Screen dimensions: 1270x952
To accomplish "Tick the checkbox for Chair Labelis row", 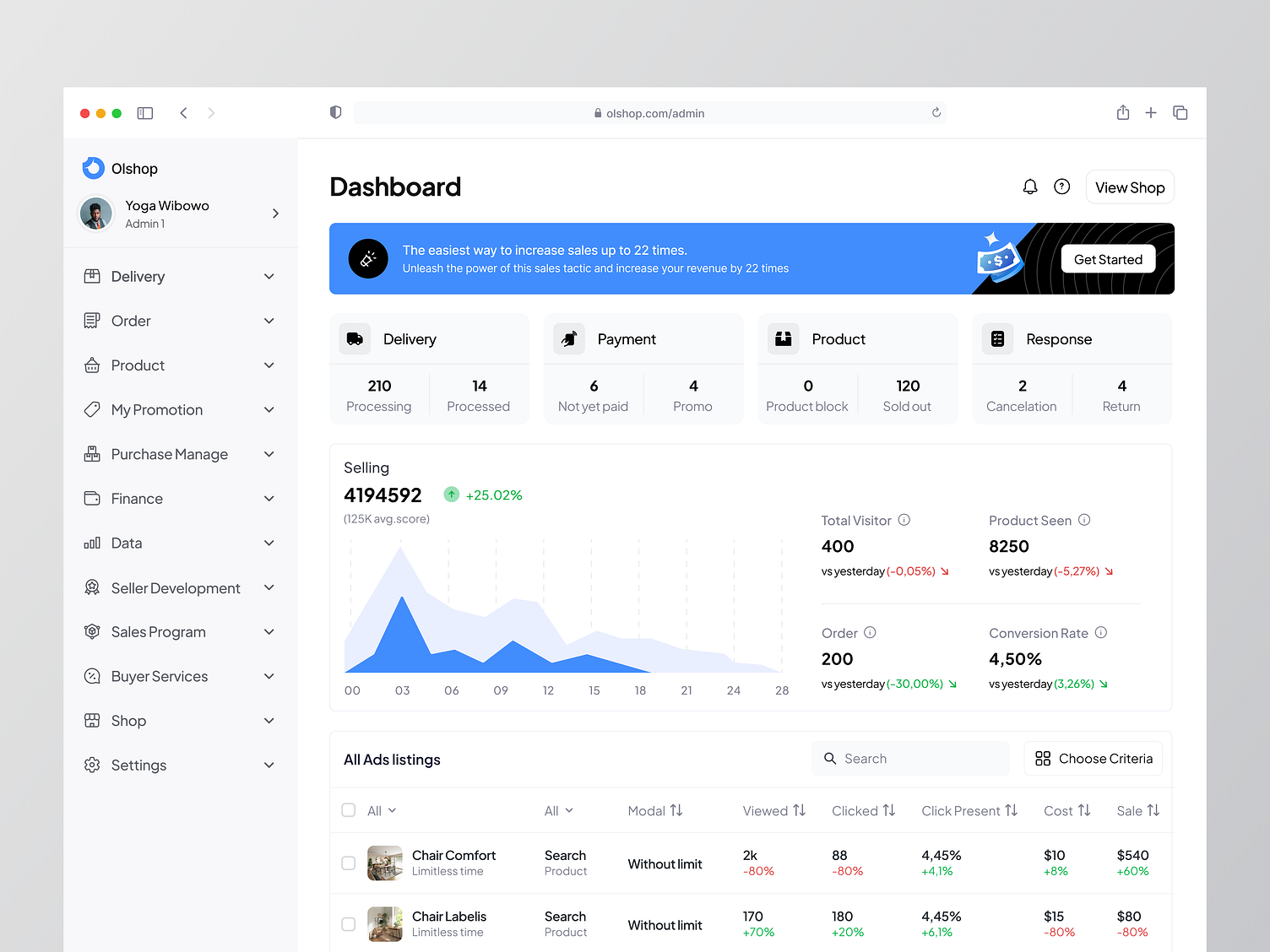I will tap(348, 924).
